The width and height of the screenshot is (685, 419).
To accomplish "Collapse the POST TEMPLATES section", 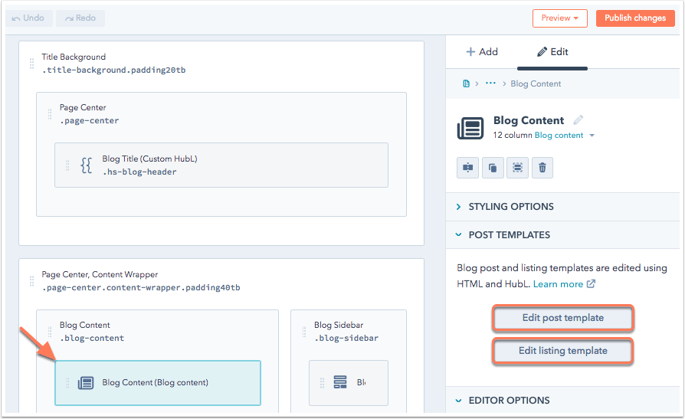I will (x=563, y=235).
